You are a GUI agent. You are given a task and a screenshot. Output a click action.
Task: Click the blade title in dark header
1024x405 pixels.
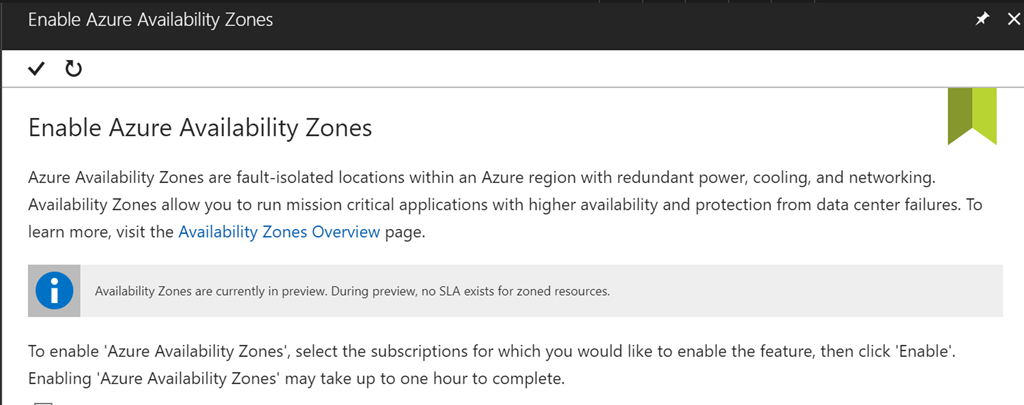[150, 19]
